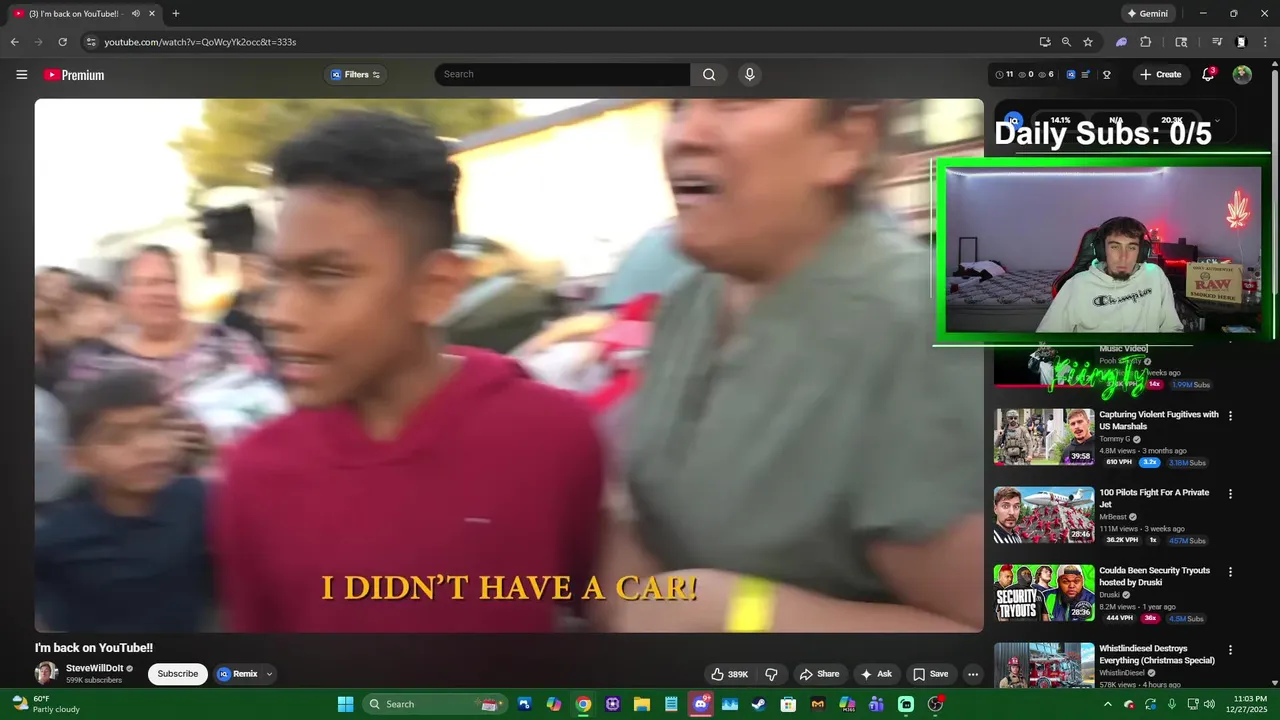The image size is (1280, 720).
Task: Dislike the video
Action: click(771, 674)
